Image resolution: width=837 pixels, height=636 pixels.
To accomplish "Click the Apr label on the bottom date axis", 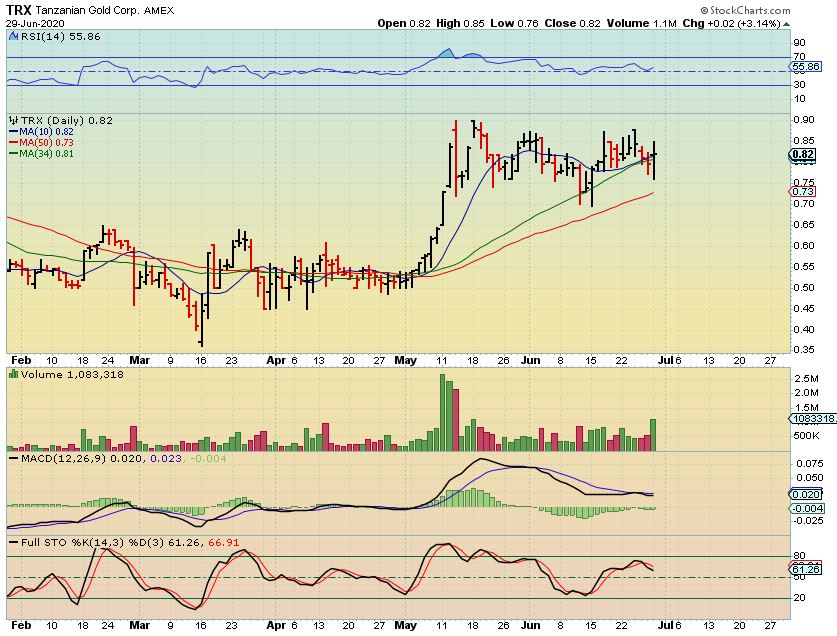I will point(276,625).
